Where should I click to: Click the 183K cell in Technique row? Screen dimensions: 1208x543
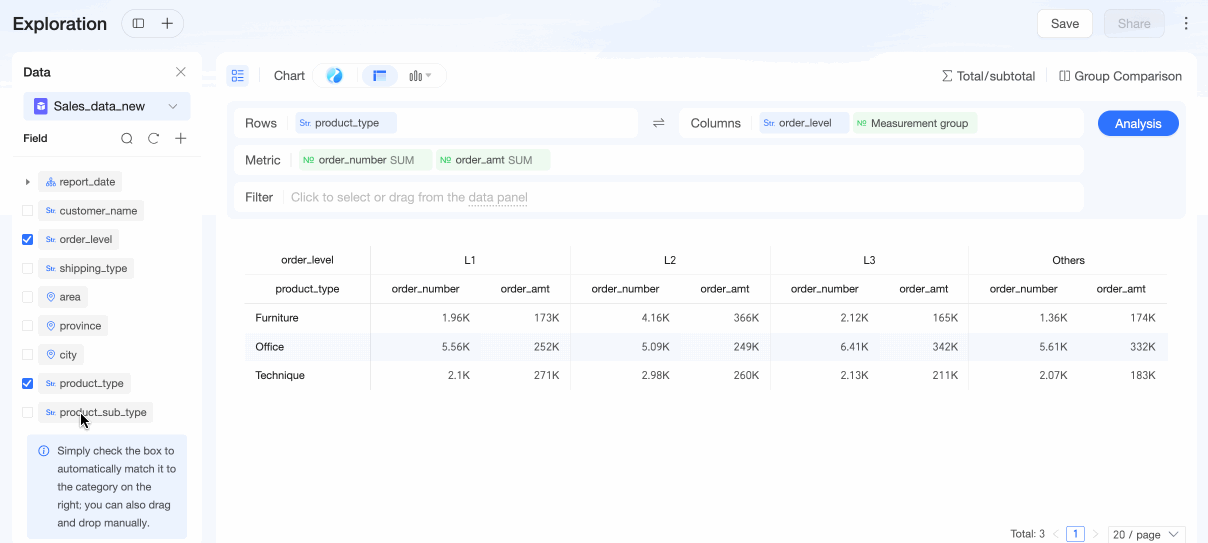click(1143, 376)
